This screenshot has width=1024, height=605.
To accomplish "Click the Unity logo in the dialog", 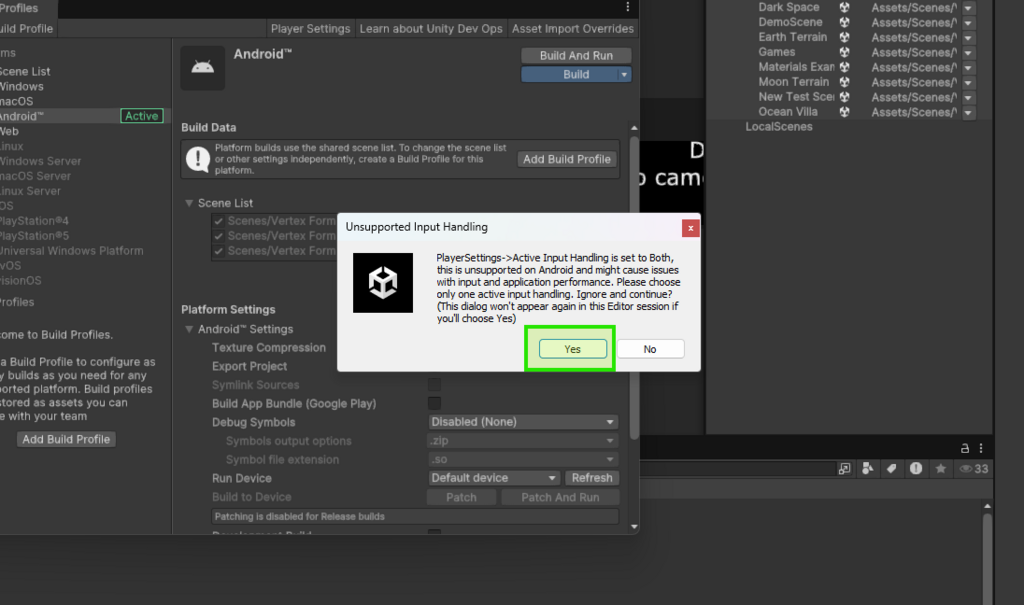I will 383,283.
